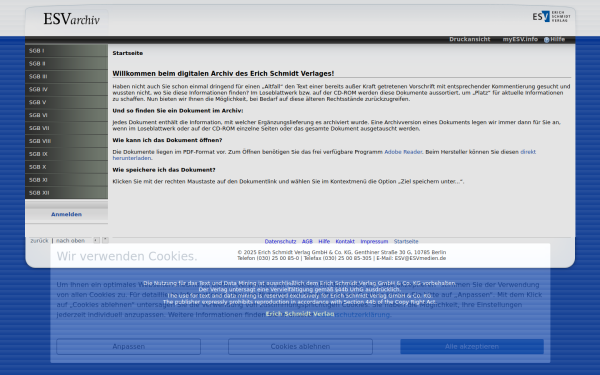Click the Cookies ablehnen button
The width and height of the screenshot is (600, 375).
300,346
